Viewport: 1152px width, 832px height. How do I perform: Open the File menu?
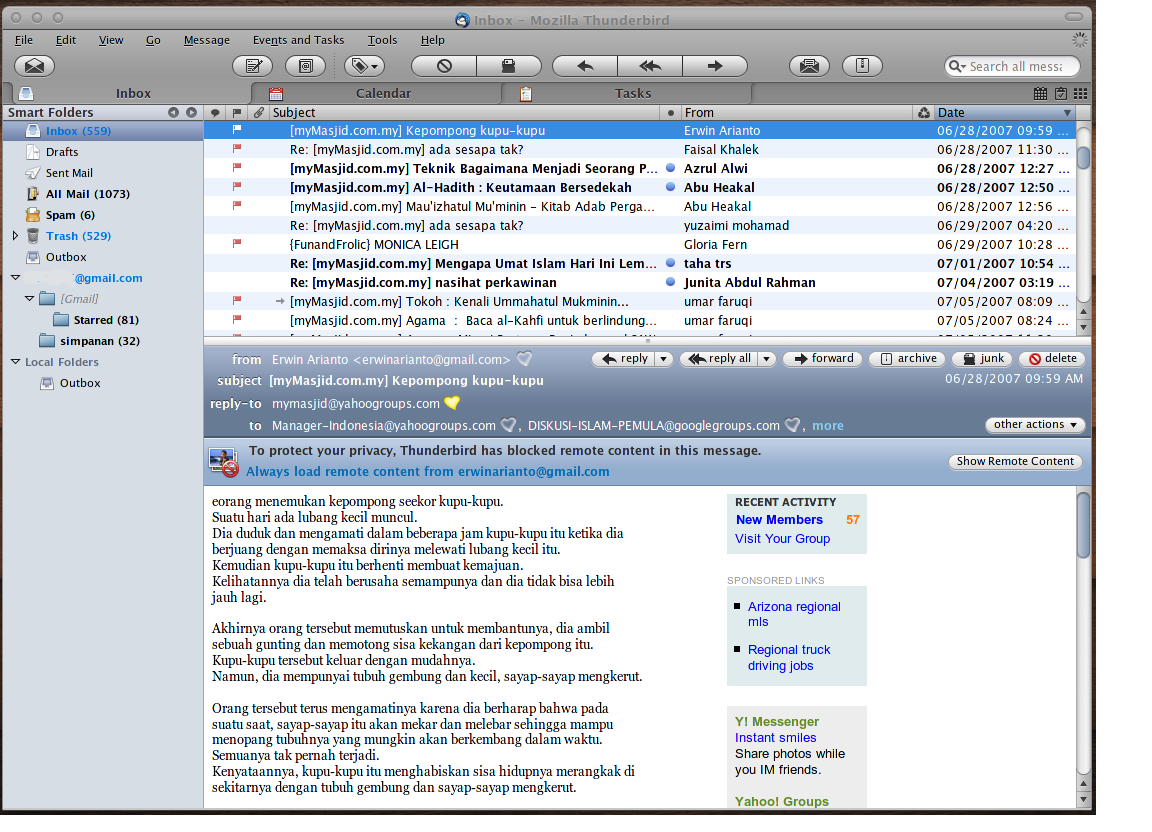(x=24, y=40)
